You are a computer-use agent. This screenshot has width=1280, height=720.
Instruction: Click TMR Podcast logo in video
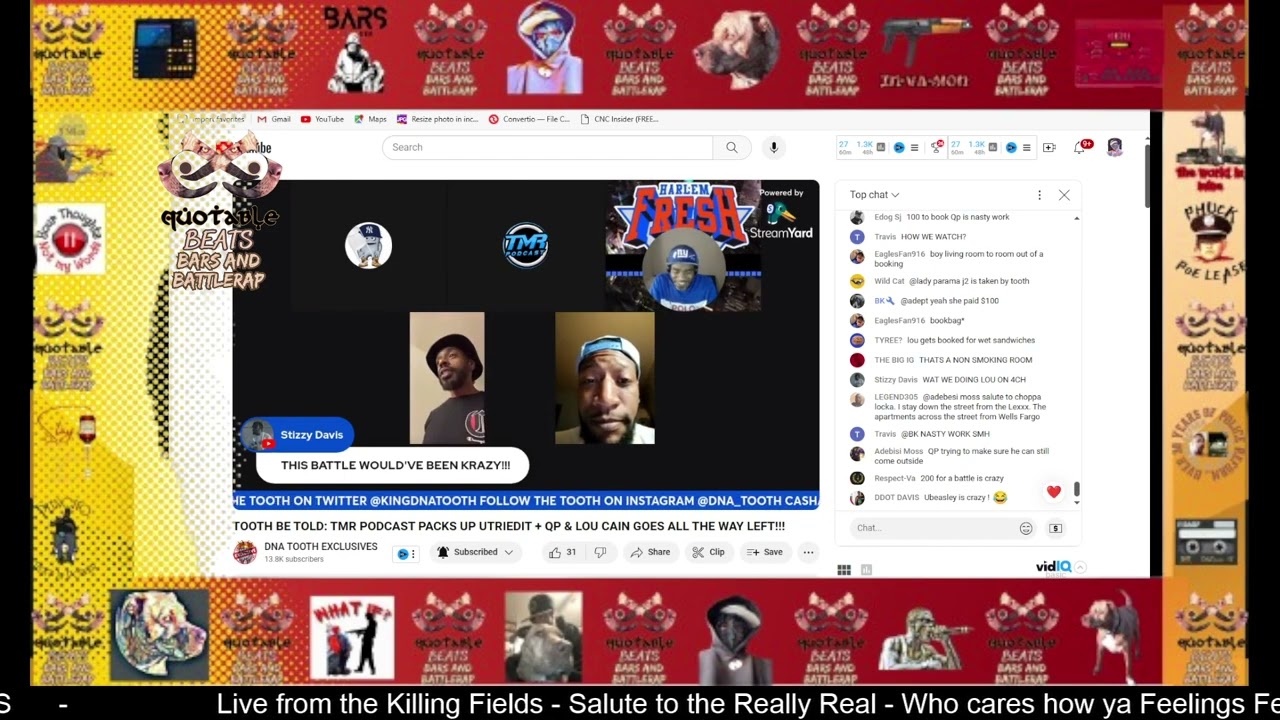click(525, 245)
